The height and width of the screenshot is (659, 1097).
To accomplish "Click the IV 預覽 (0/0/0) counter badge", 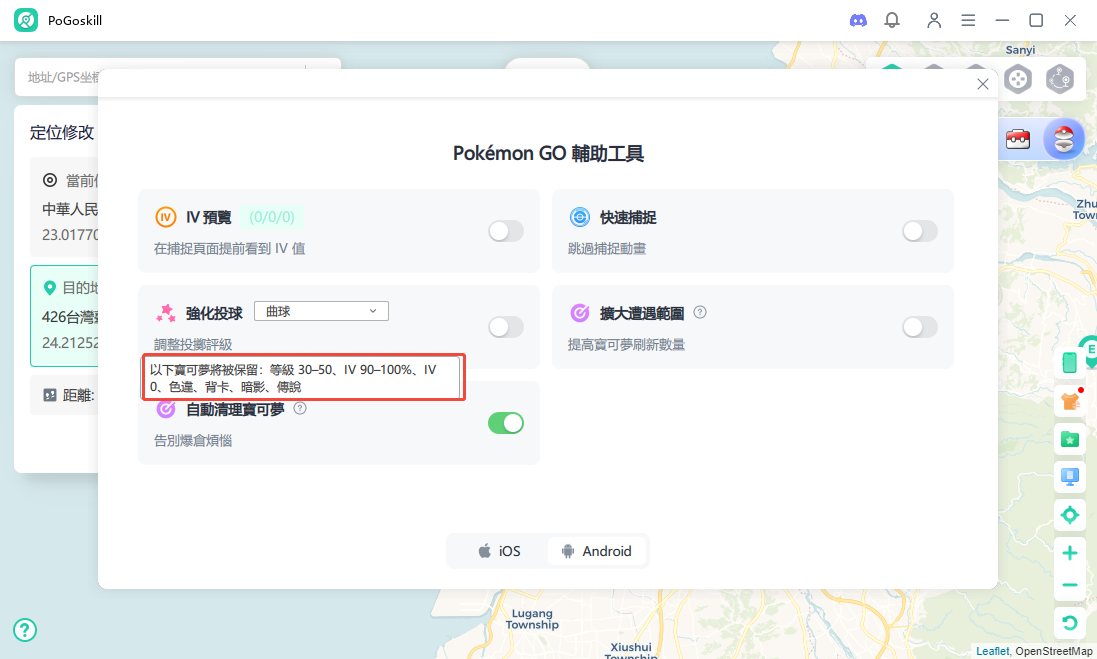I will [272, 217].
